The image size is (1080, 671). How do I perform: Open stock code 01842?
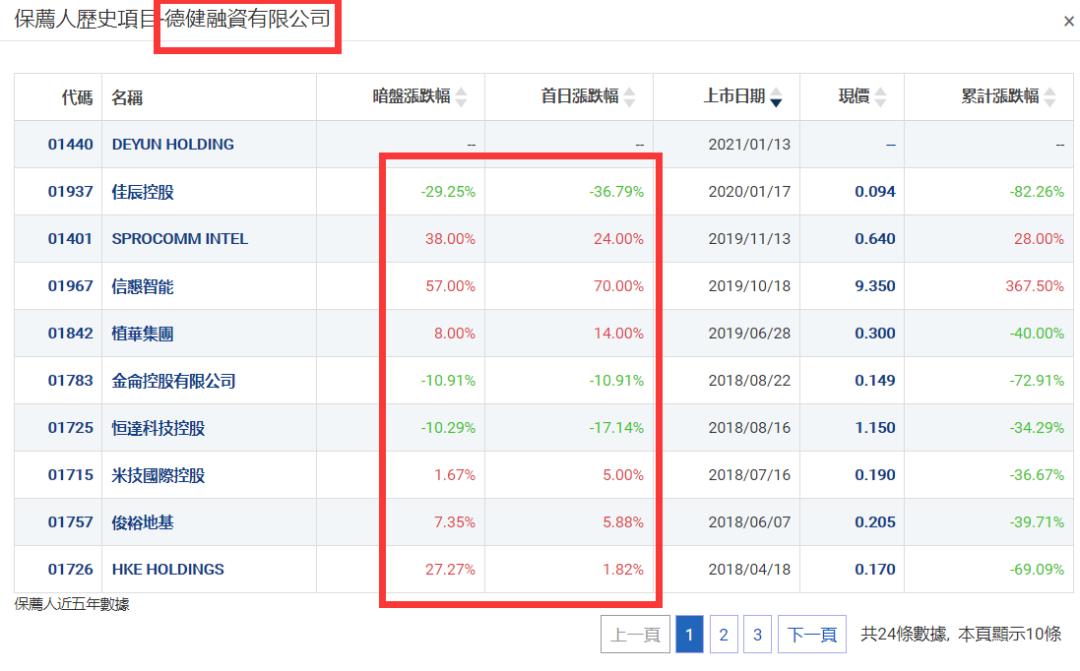[70, 333]
